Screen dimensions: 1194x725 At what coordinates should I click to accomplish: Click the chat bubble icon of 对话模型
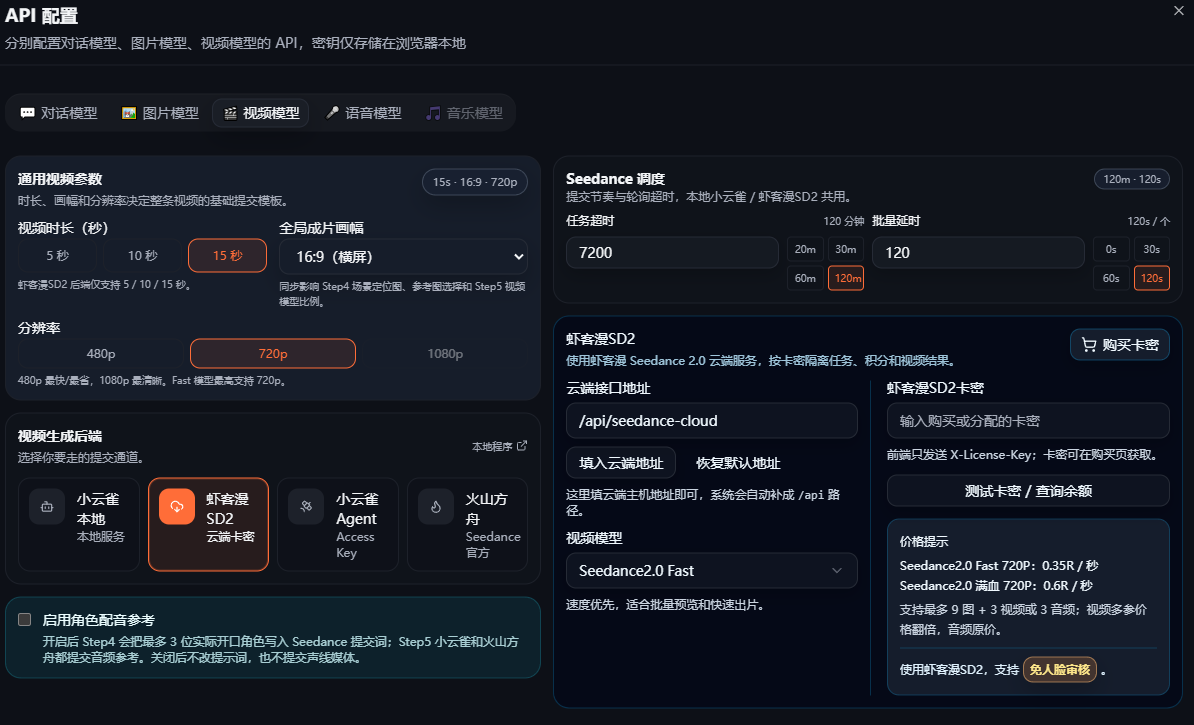pyautogui.click(x=27, y=113)
